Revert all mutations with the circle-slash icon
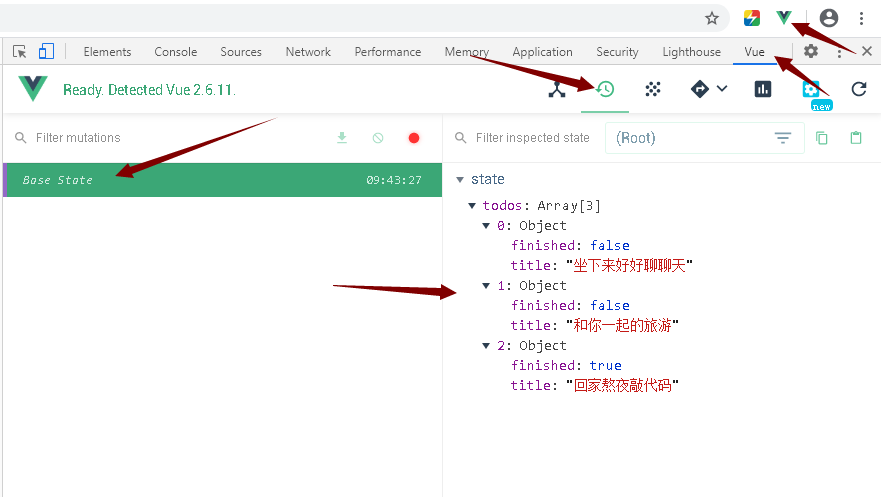This screenshot has width=881, height=497. click(378, 138)
